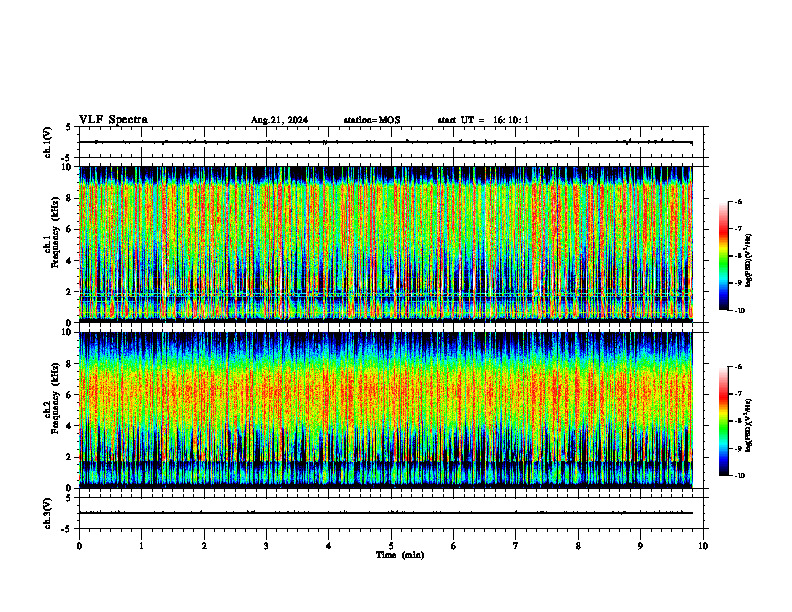Click the 'ch.3(V)' waveform axis label
This screenshot has height=612, width=792.
[x=48, y=513]
